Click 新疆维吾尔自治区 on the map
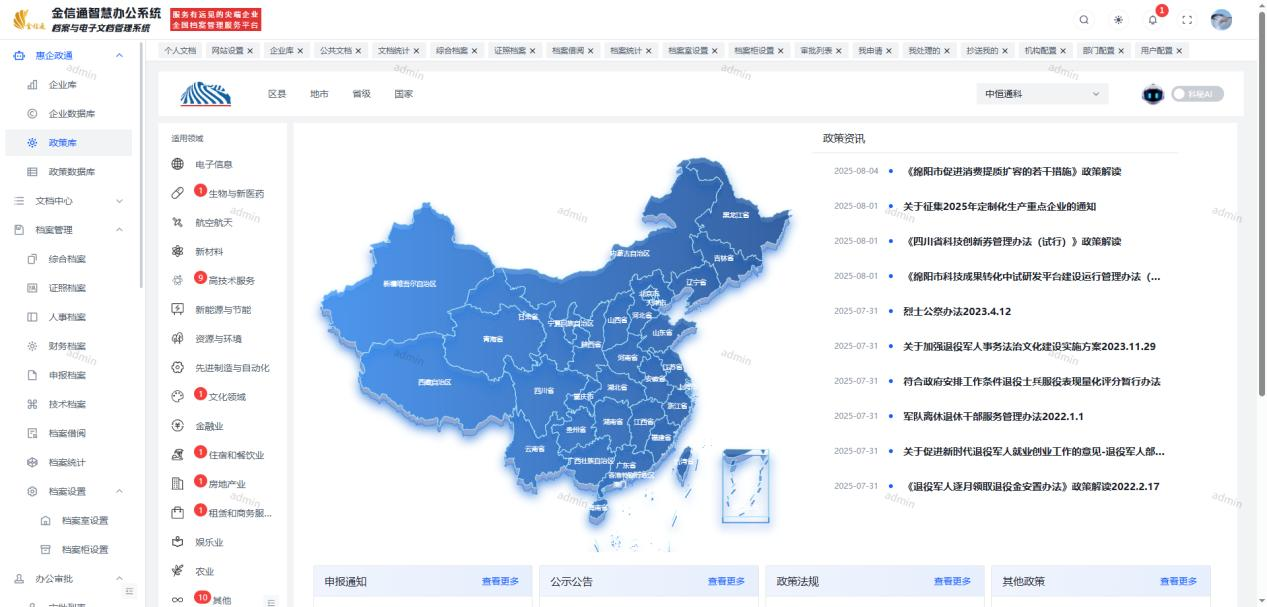The height and width of the screenshot is (607, 1267). click(410, 284)
